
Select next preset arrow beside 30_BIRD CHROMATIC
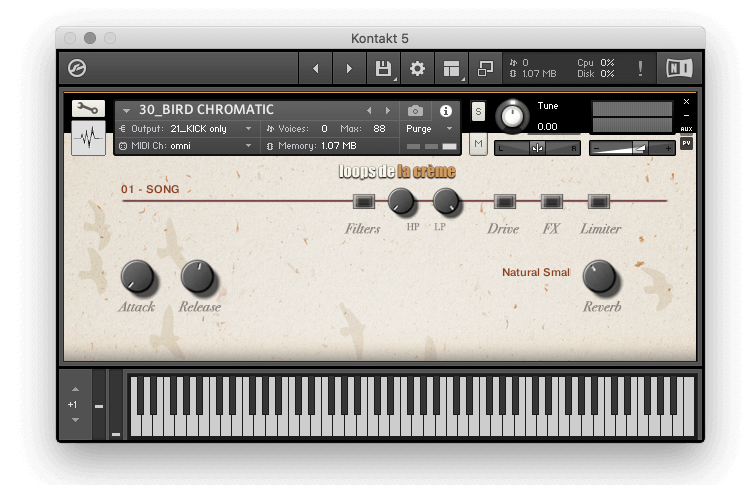pos(388,111)
